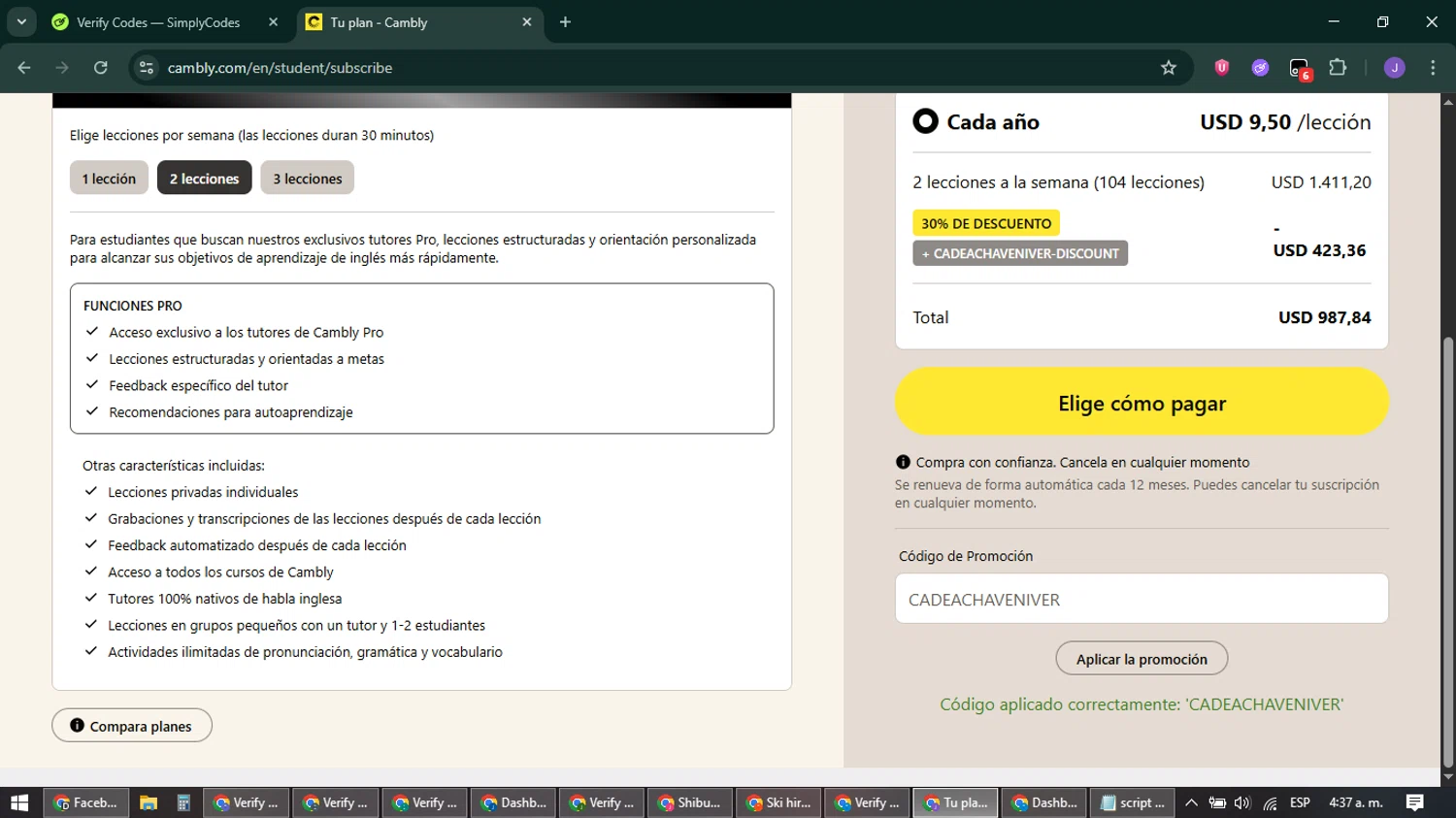Click the page vertical scrollbar thumb
1456x818 pixels.
point(1448,553)
